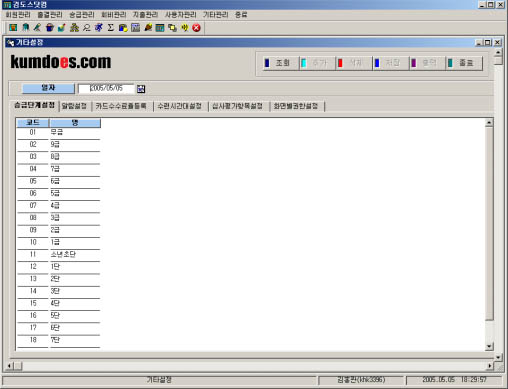Image resolution: width=508 pixels, height=389 pixels.
Task: Click the overlapping windows toolbar icon
Action: [172, 28]
